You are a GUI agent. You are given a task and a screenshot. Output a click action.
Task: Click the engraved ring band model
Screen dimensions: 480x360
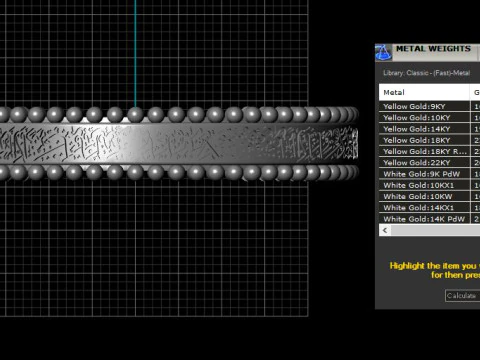coord(179,144)
